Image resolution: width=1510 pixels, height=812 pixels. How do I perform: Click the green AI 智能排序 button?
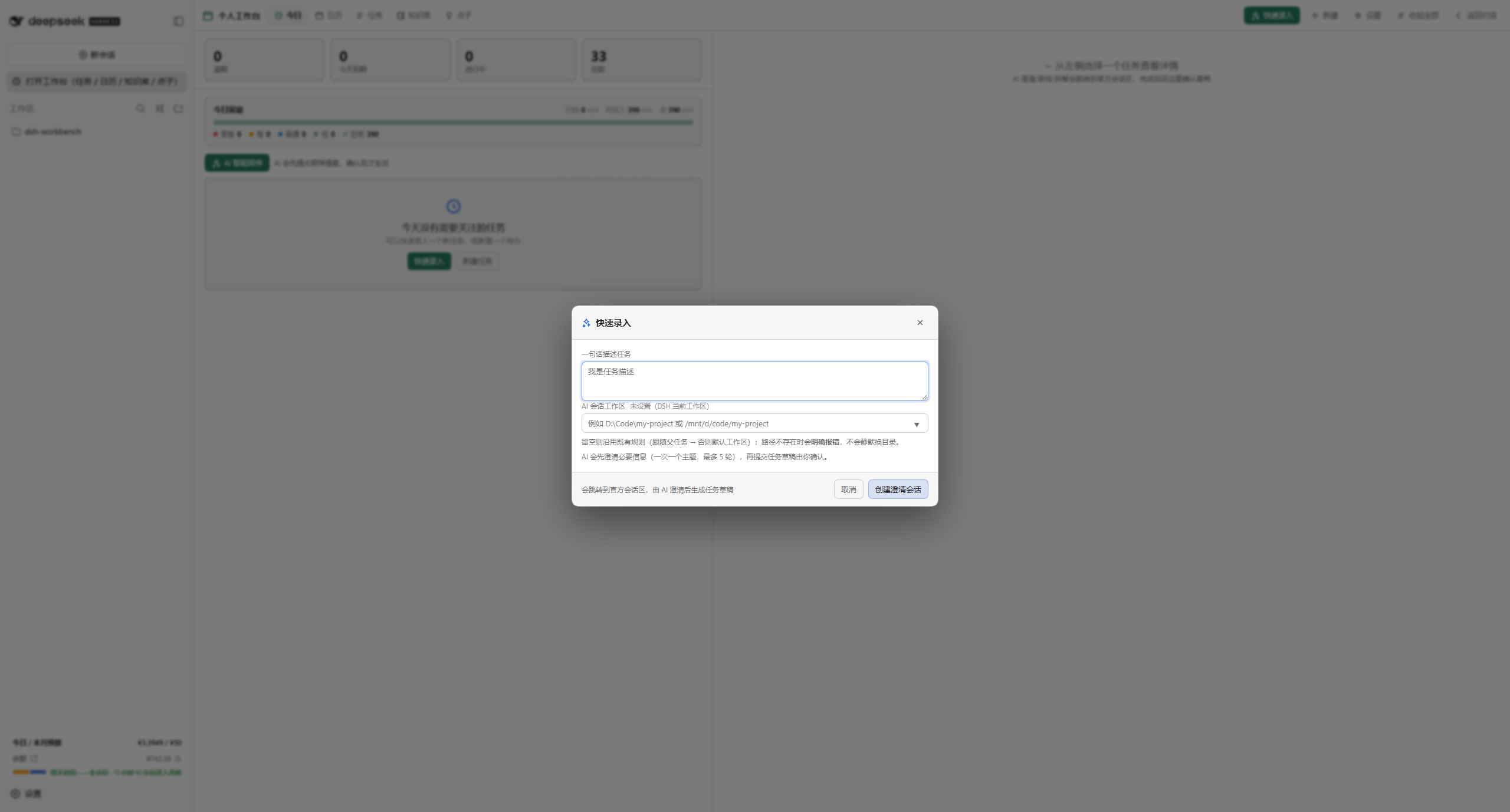click(x=237, y=163)
